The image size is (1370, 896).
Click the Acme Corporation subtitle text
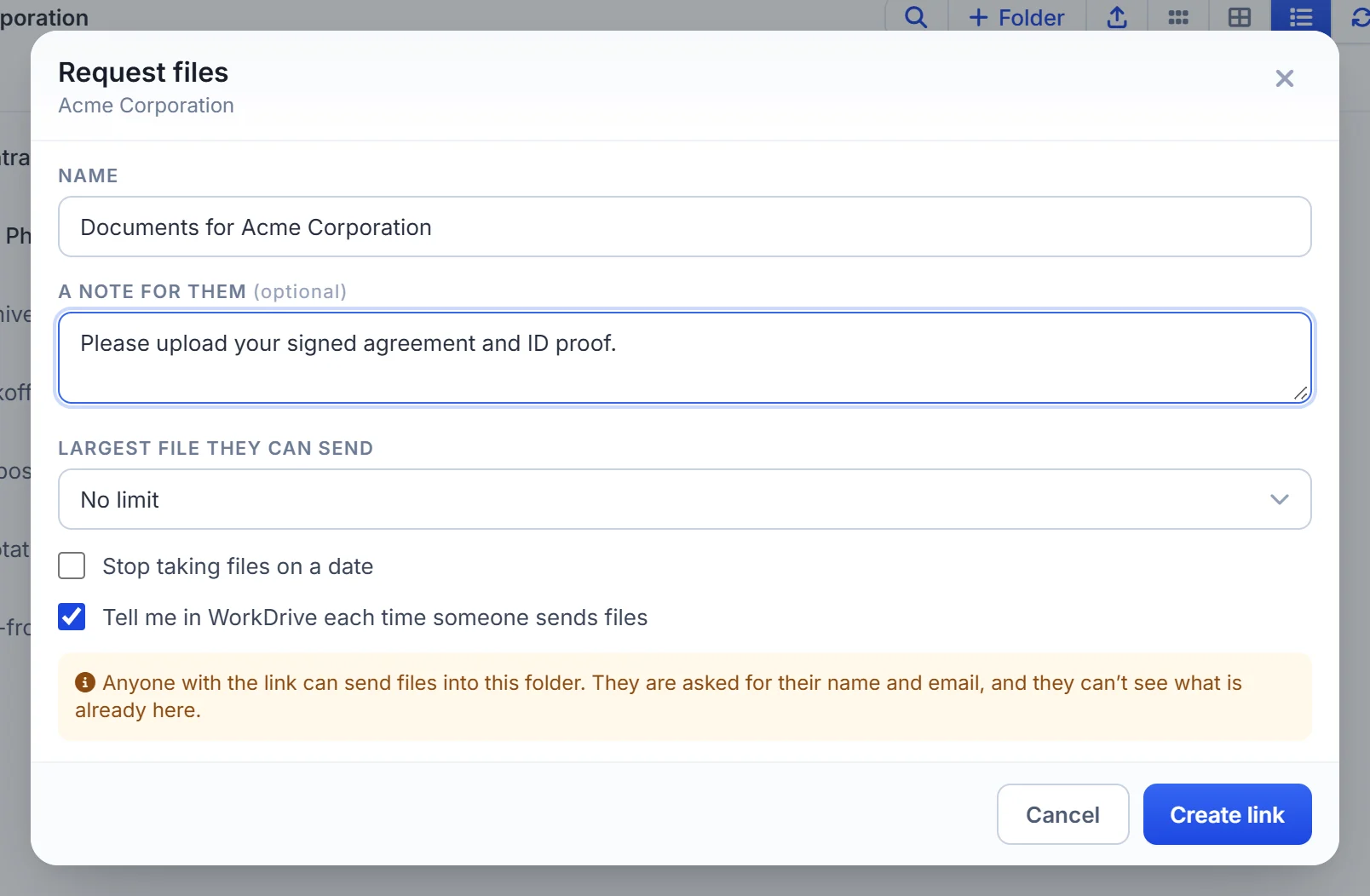(146, 106)
